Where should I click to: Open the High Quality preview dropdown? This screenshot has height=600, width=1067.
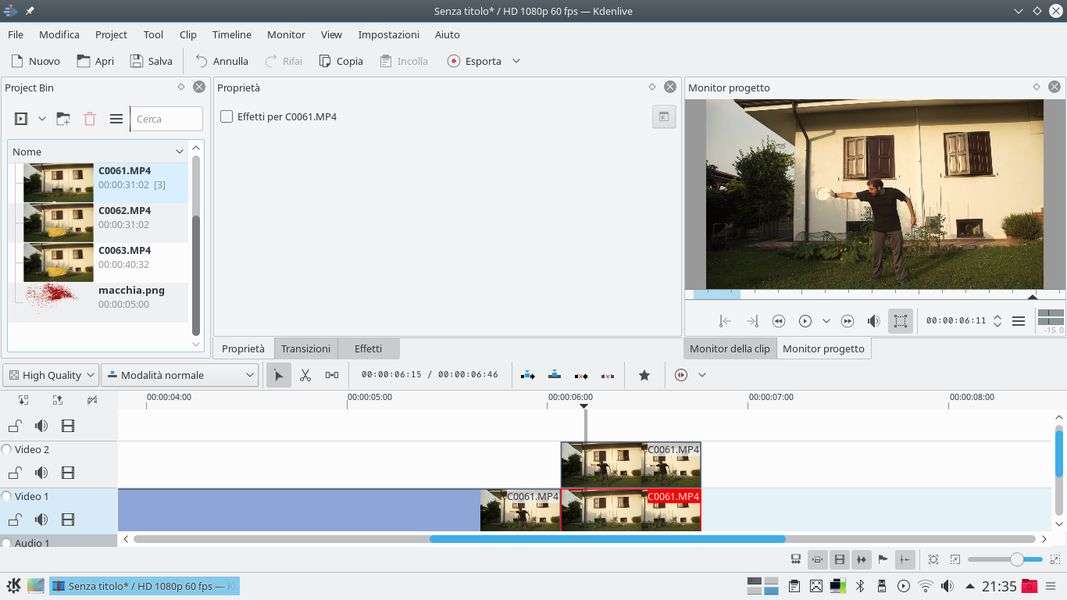[x=51, y=375]
